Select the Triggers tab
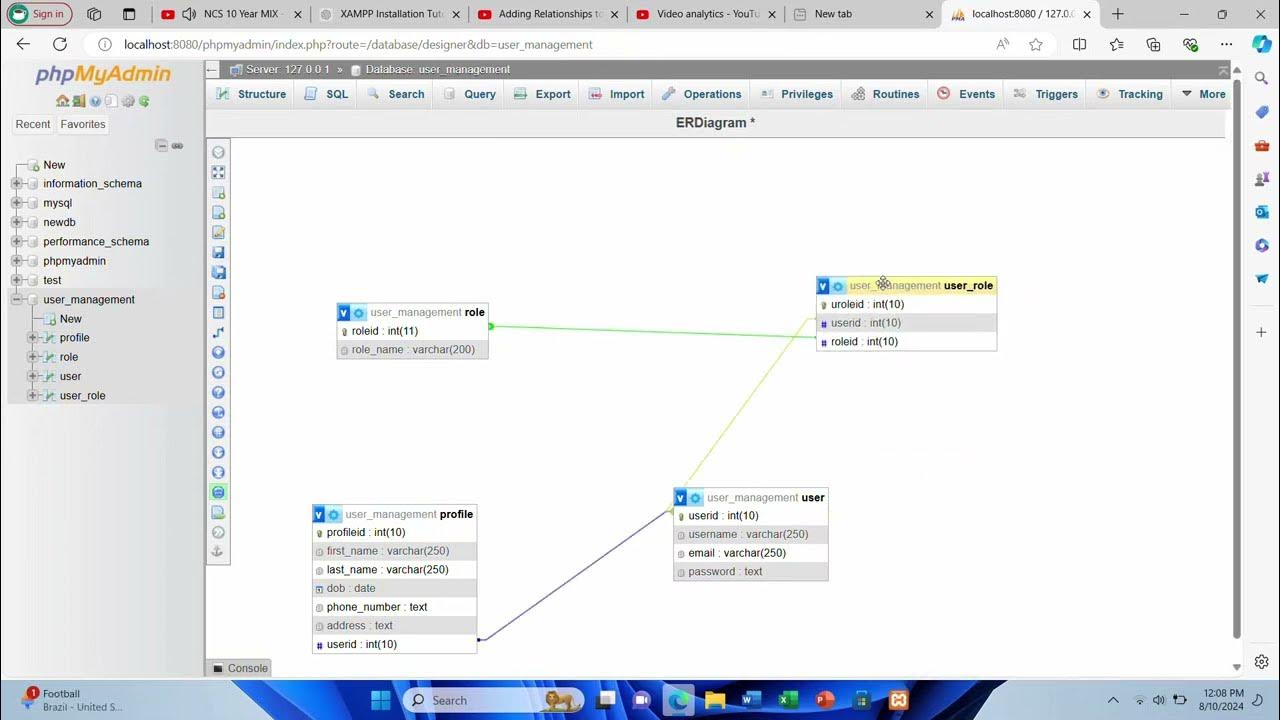Image resolution: width=1280 pixels, height=720 pixels. 1045,94
